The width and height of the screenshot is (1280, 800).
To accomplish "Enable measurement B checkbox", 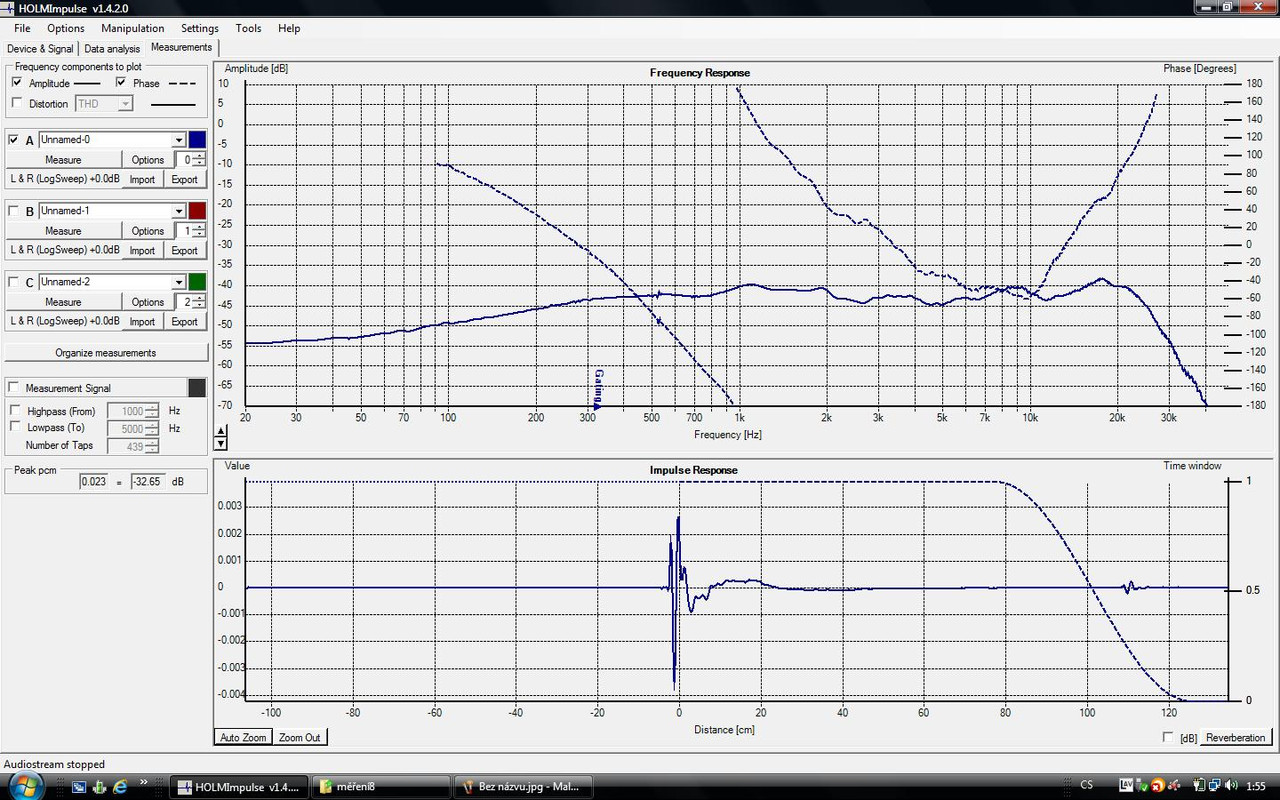I will tap(14, 211).
